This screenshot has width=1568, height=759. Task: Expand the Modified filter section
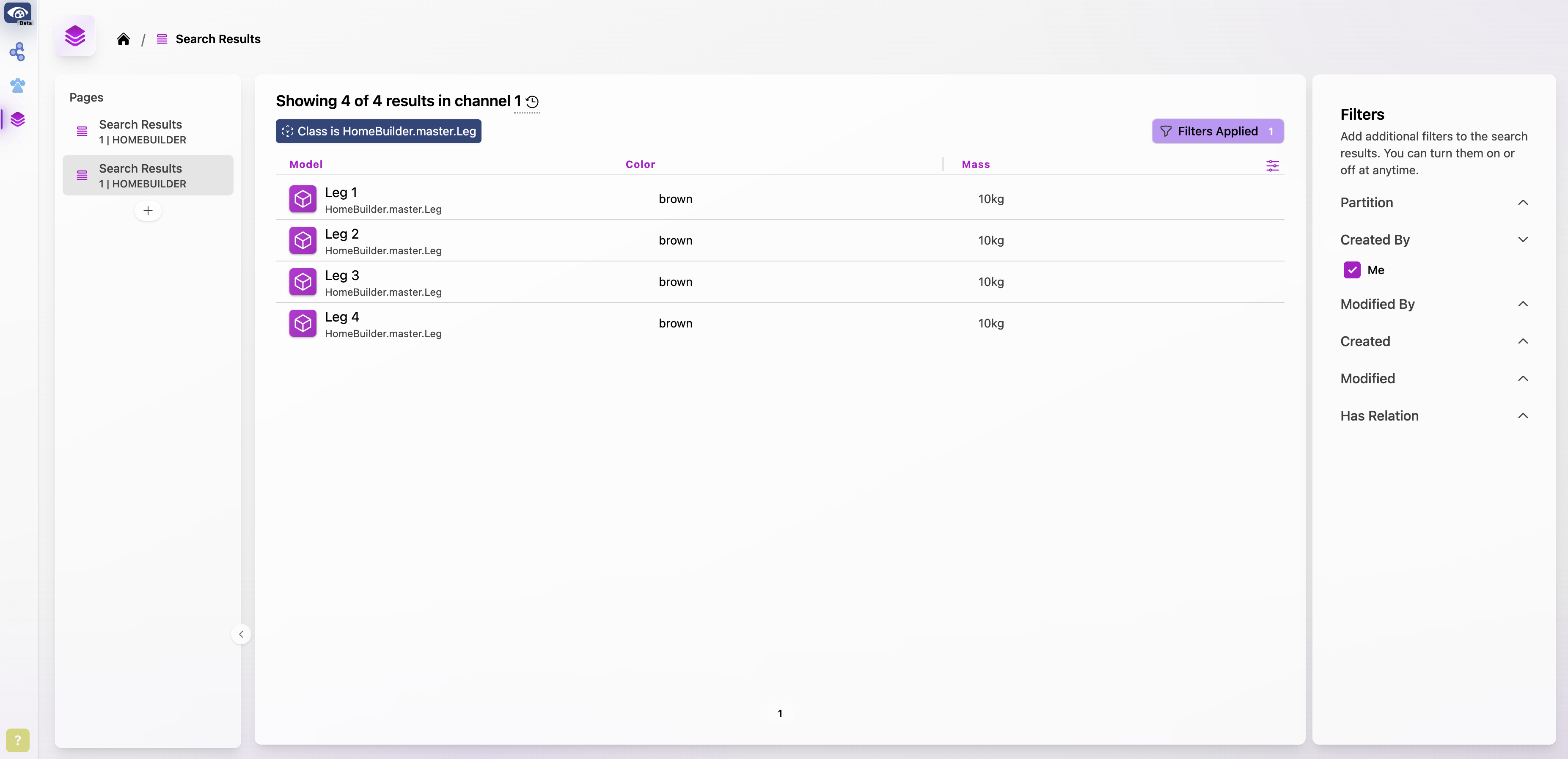pyautogui.click(x=1434, y=379)
